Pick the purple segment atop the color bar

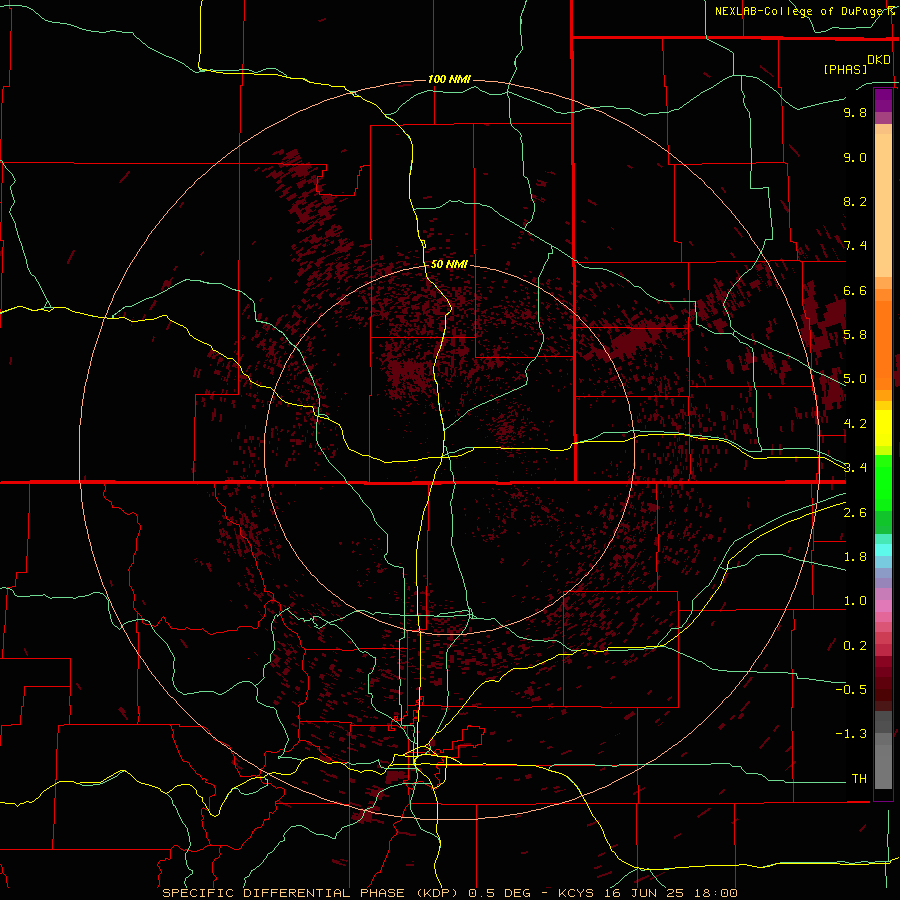point(883,100)
